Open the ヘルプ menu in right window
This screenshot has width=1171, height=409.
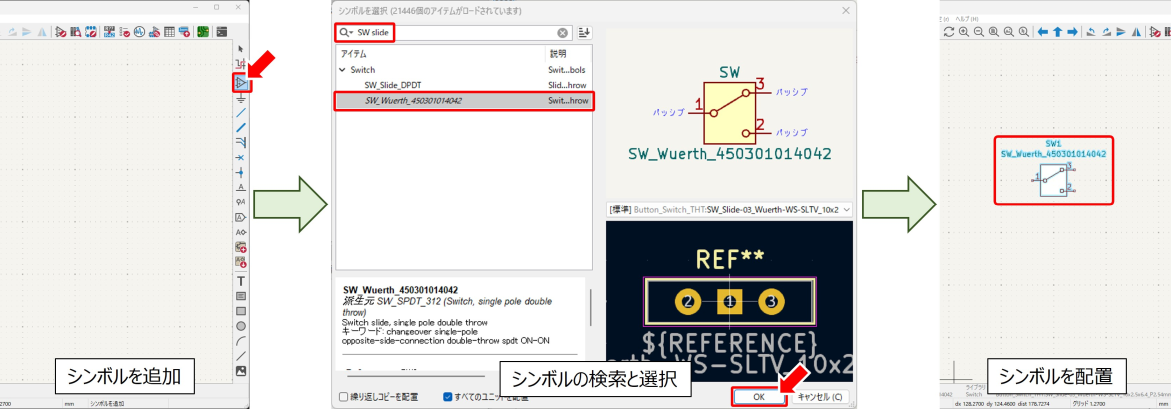pyautogui.click(x=967, y=18)
